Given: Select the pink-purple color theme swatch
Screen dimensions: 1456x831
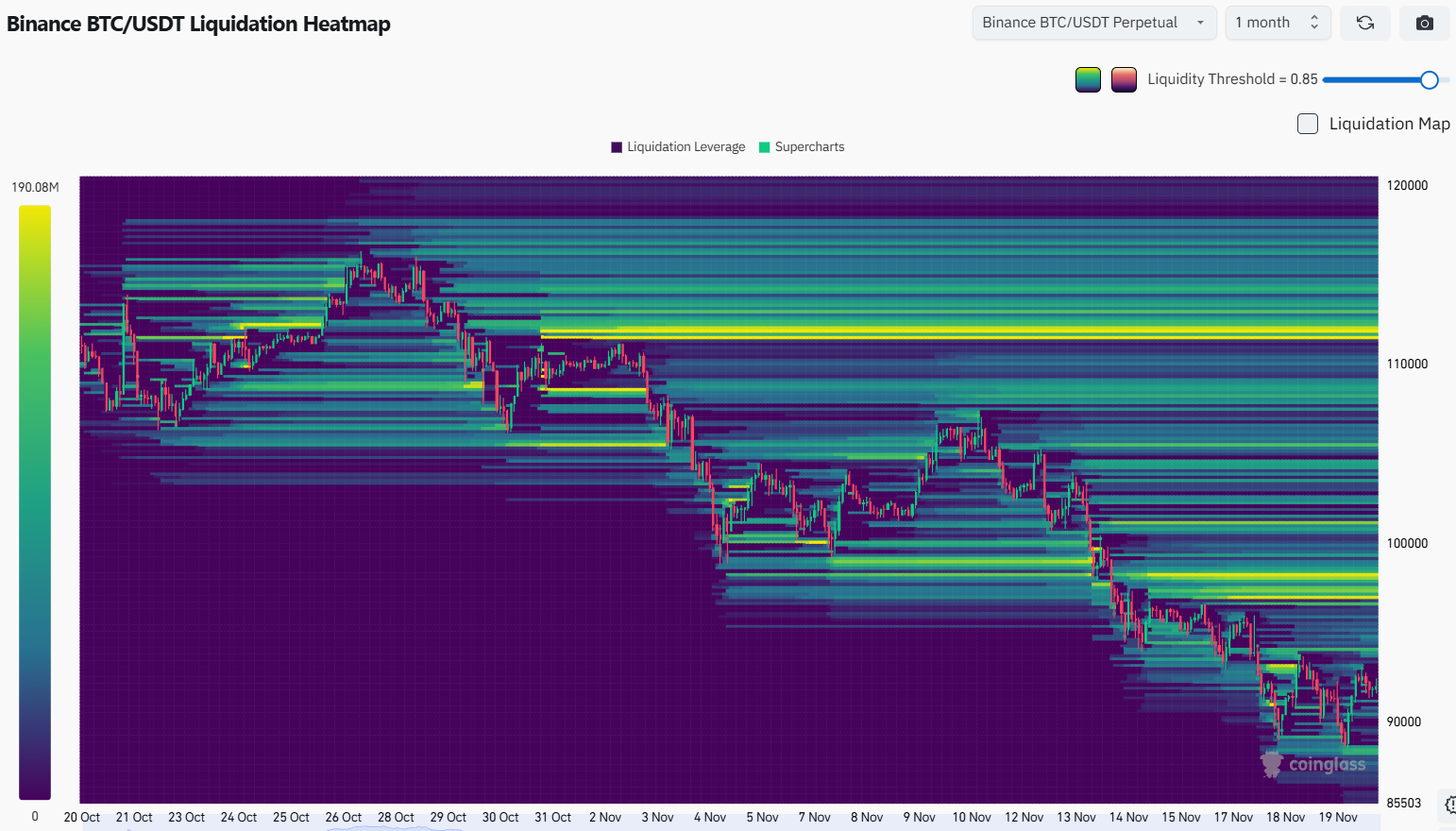Looking at the screenshot, I should (1124, 80).
